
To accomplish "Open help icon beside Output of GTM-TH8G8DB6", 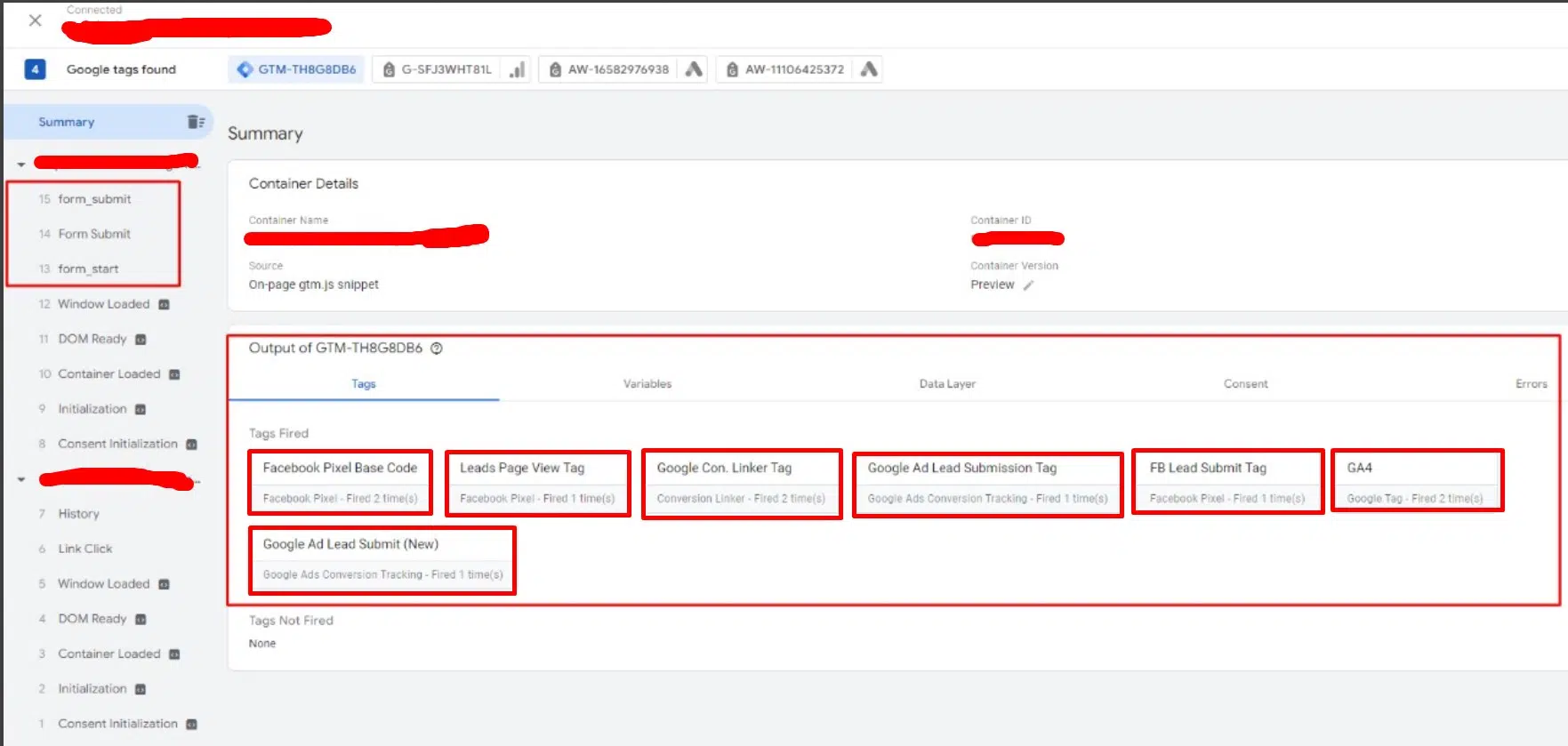I will click(437, 349).
